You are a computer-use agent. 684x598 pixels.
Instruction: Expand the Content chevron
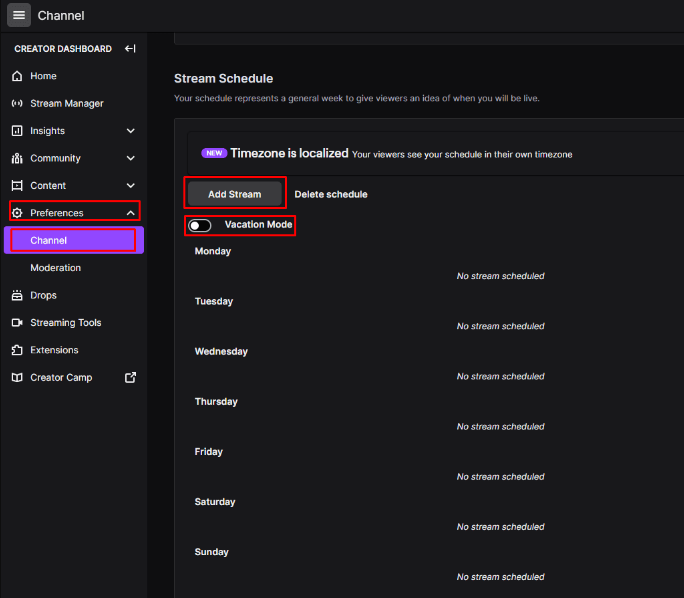tap(130, 186)
